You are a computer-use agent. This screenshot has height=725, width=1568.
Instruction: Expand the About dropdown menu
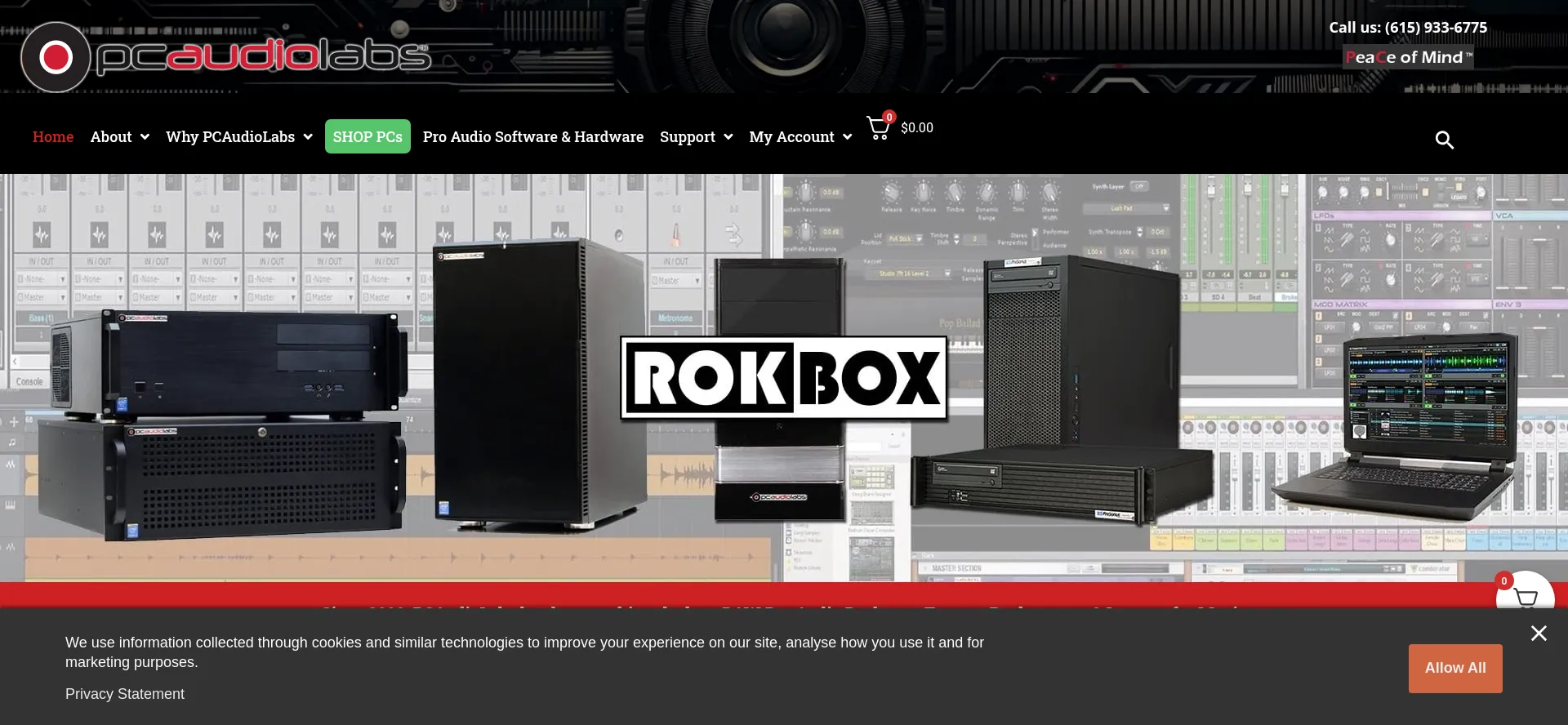(120, 136)
